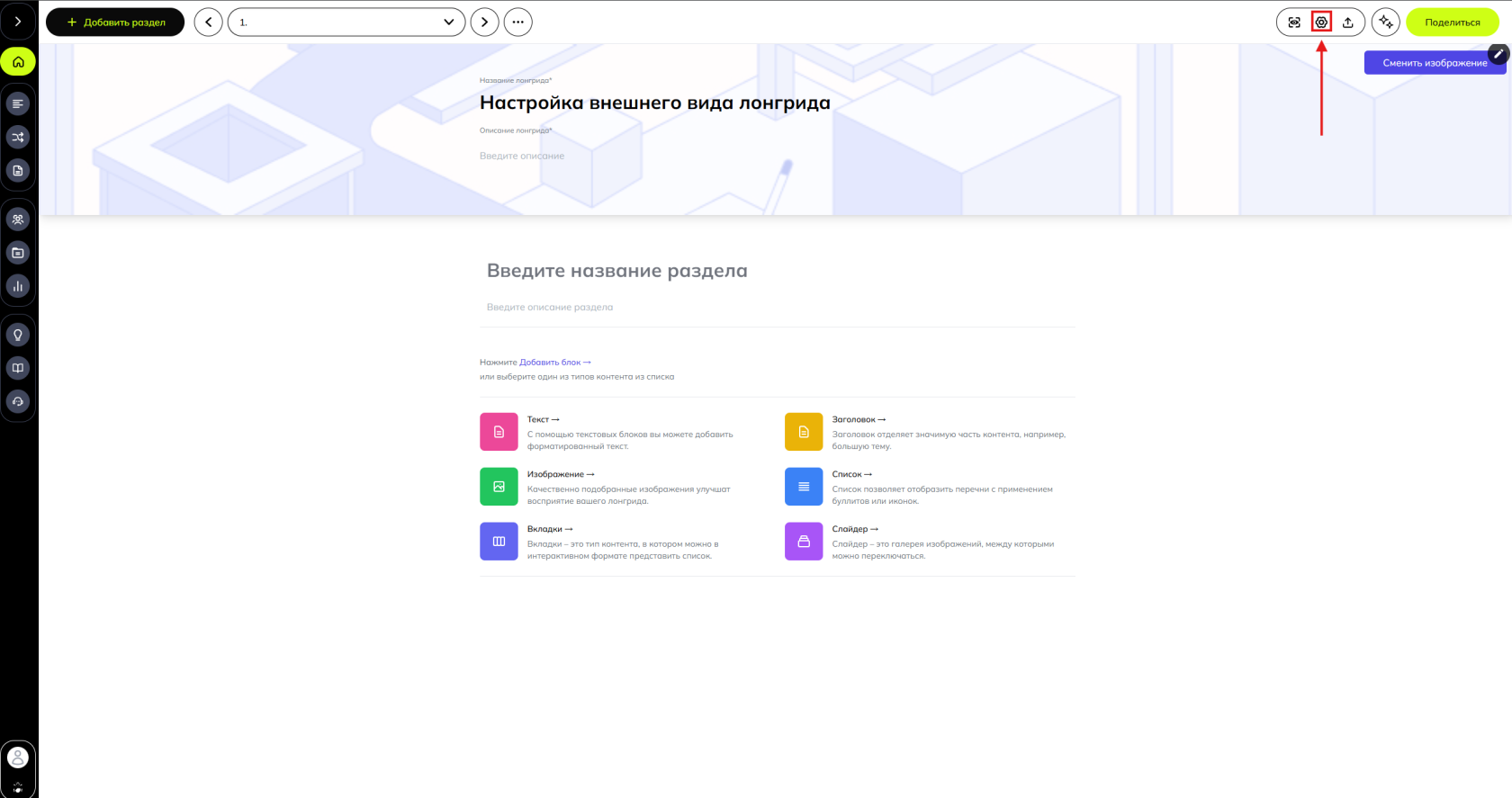Click the Поделиться button
The height and width of the screenshot is (798, 1512).
[1453, 22]
